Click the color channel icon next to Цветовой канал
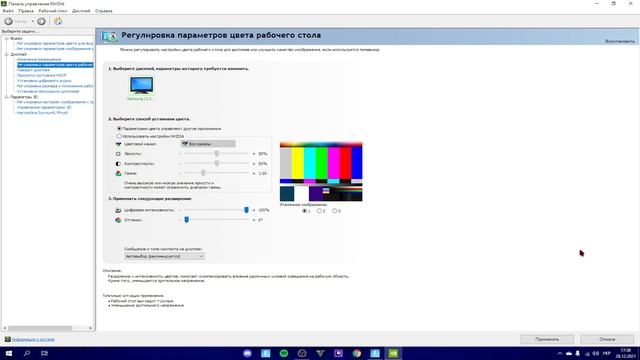 [x=118, y=144]
